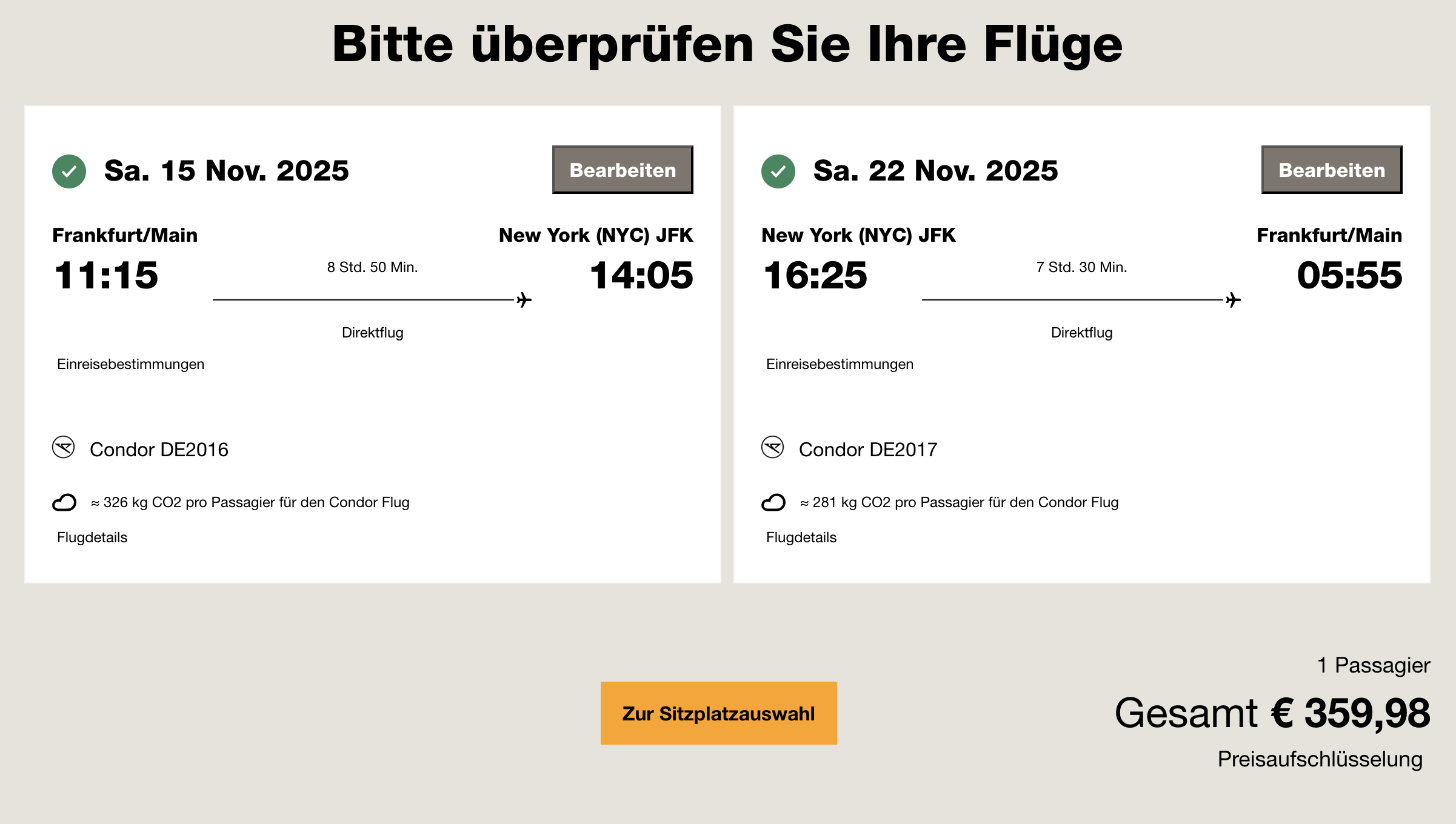Click the airplane icon on the outbound flight line

pos(524,300)
